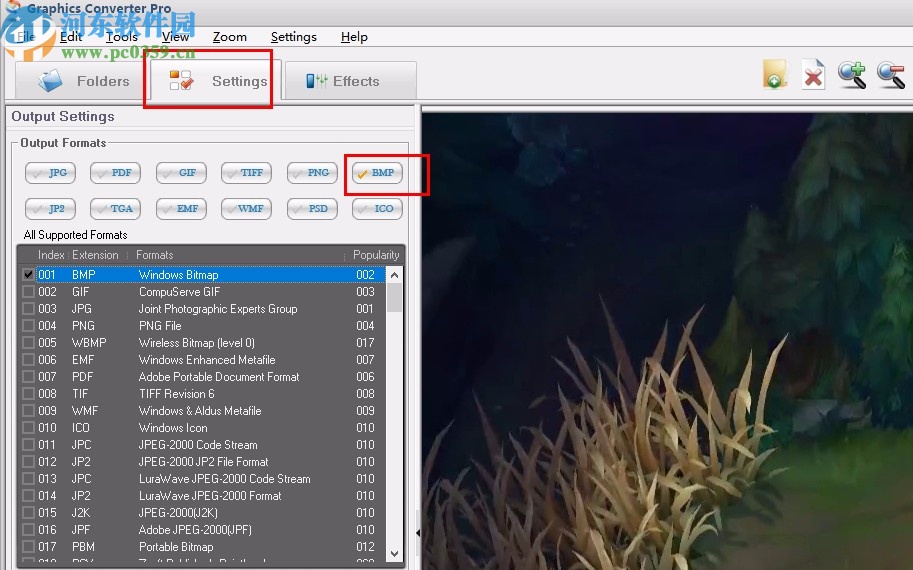
Task: Select "Adobe JPEG-2000(JPF)" row
Action: point(204,530)
